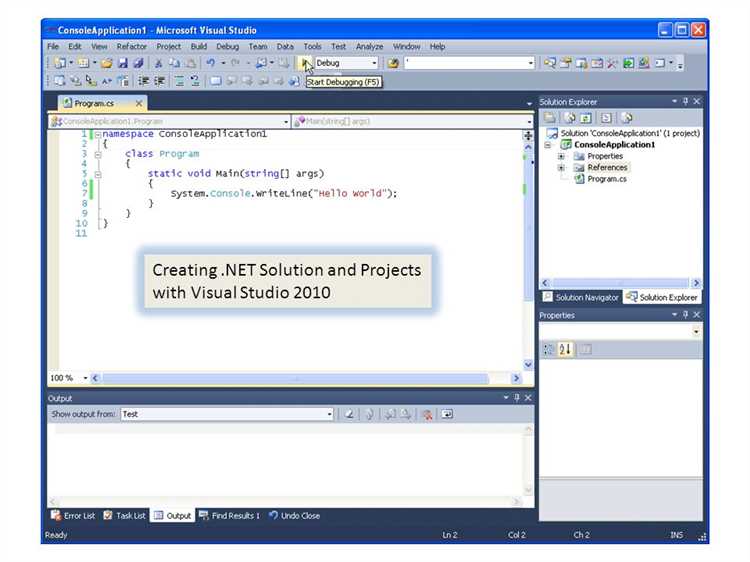Screen dimensions: 750x562
Task: Click the Save All icon
Action: tap(139, 63)
